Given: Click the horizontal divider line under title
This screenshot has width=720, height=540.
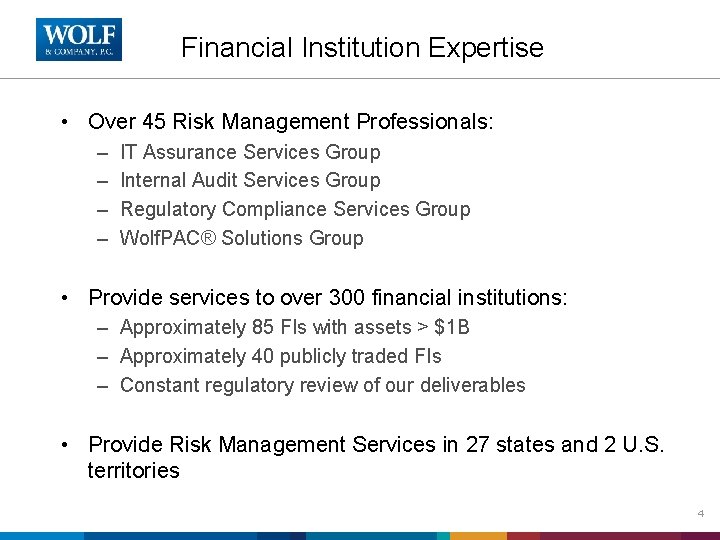Looking at the screenshot, I should (x=360, y=79).
